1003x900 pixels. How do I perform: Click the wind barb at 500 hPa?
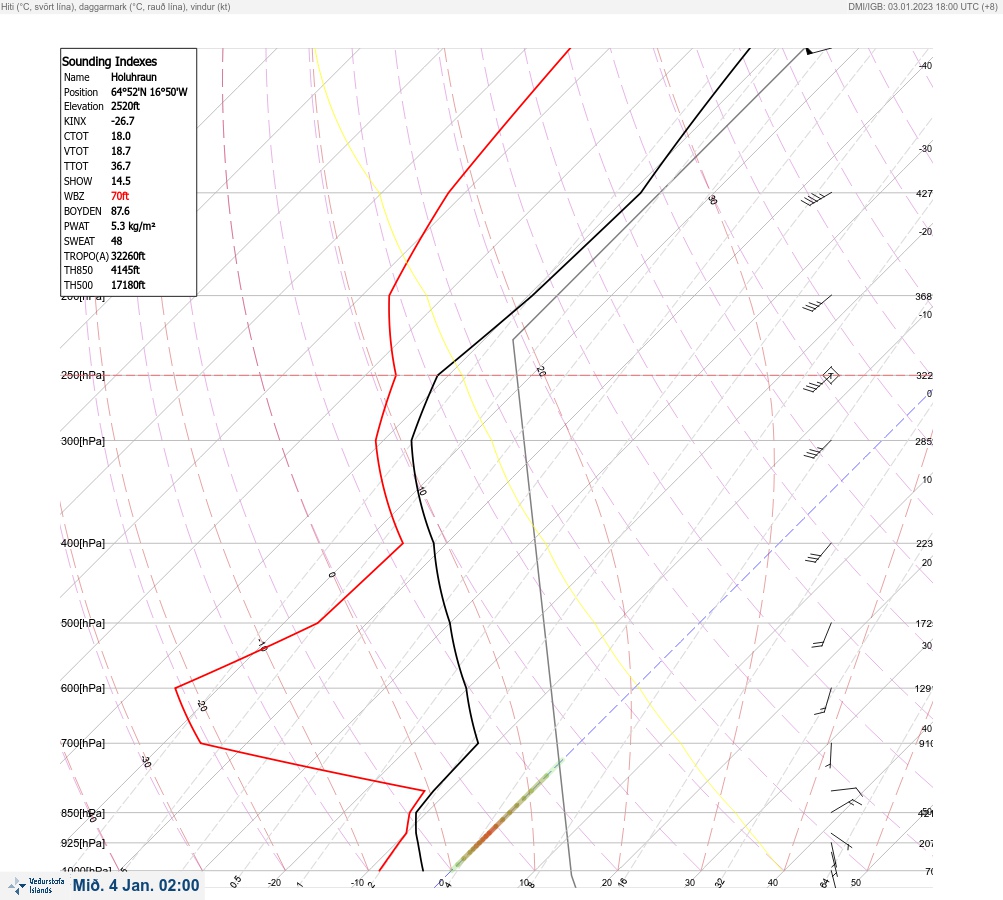pyautogui.click(x=823, y=635)
